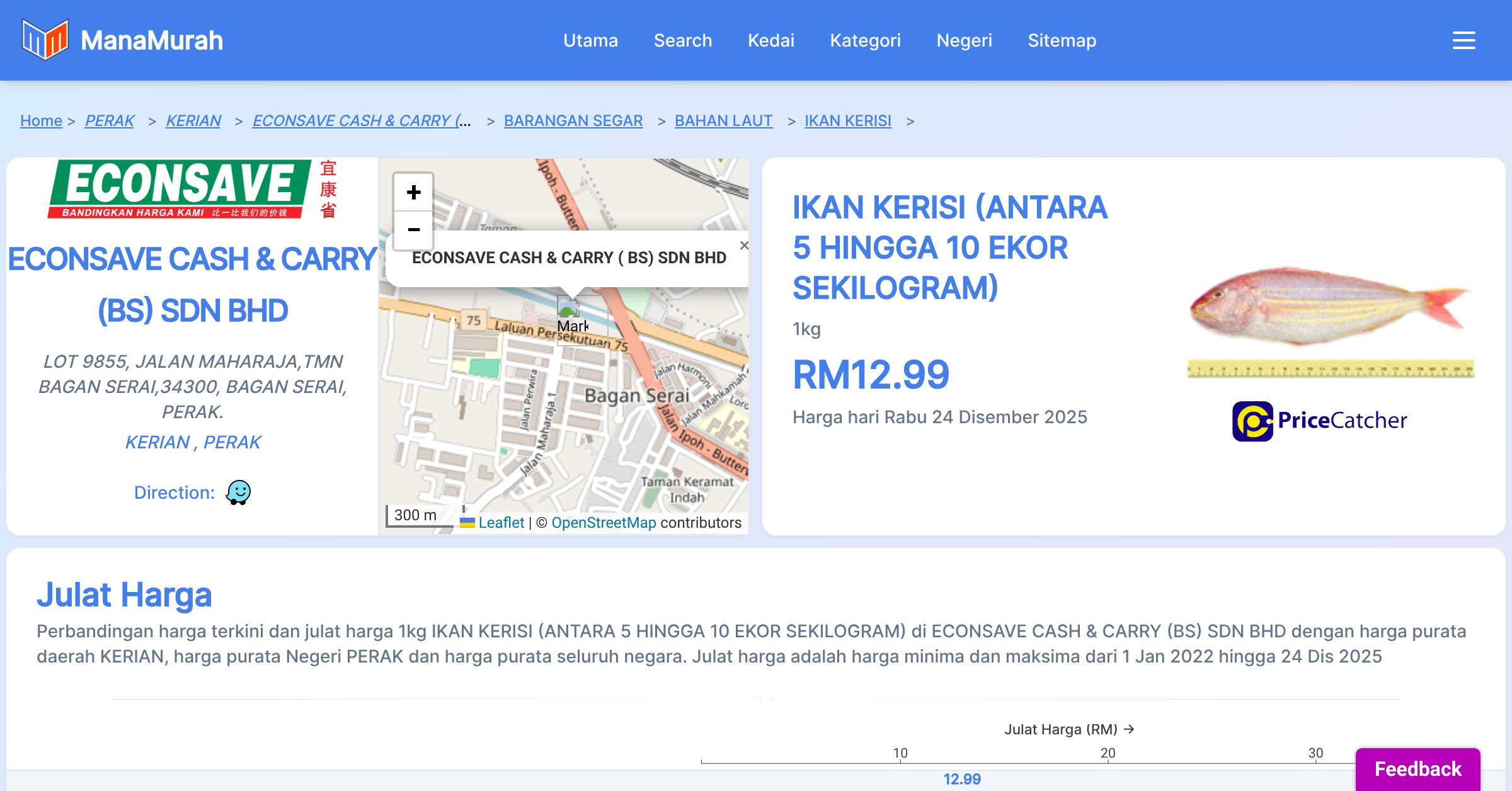Open Waze directions icon
The width and height of the screenshot is (1512, 791).
pyautogui.click(x=238, y=492)
